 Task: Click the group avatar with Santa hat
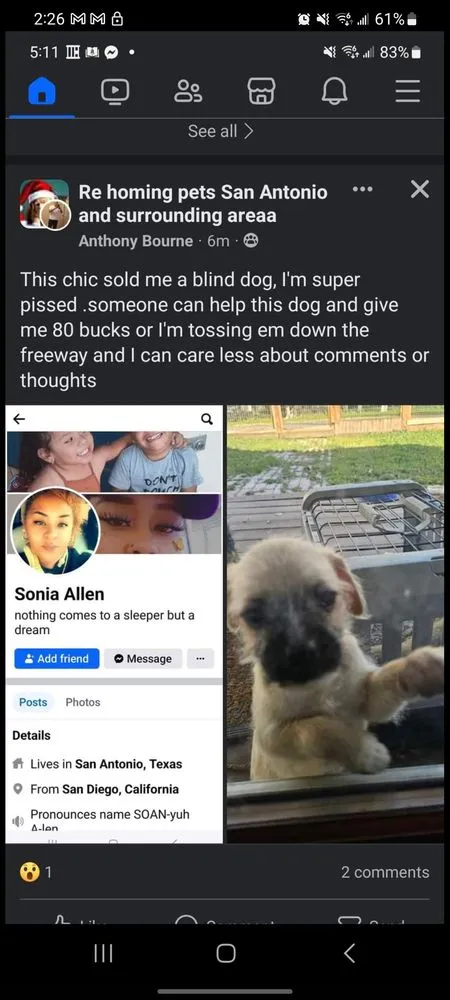pyautogui.click(x=44, y=203)
